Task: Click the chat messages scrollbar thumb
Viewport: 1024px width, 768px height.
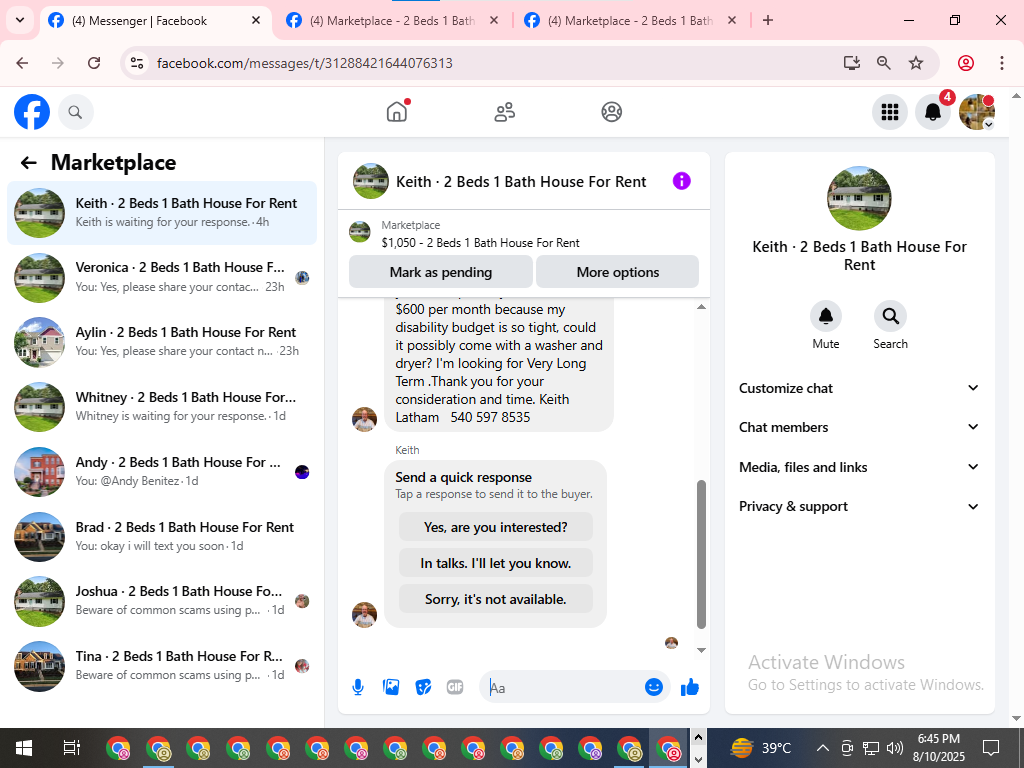Action: 701,554
